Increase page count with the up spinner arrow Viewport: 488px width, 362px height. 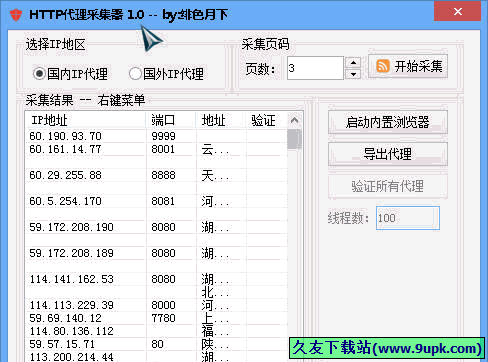353,62
